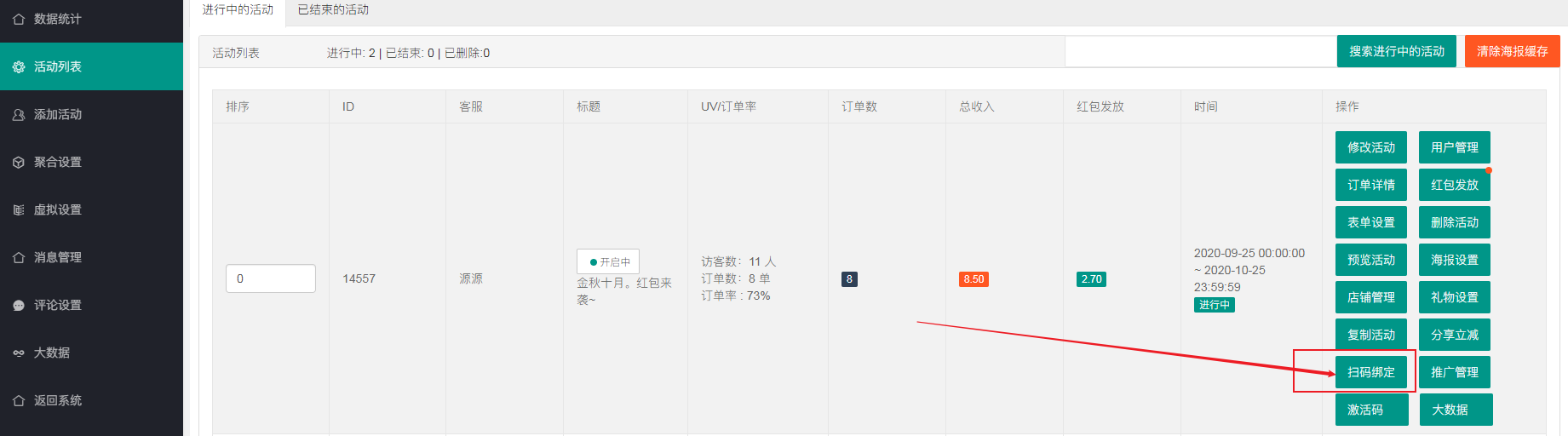Image resolution: width=1568 pixels, height=436 pixels.
Task: Click the 添加活动 user icon
Action: click(x=19, y=114)
